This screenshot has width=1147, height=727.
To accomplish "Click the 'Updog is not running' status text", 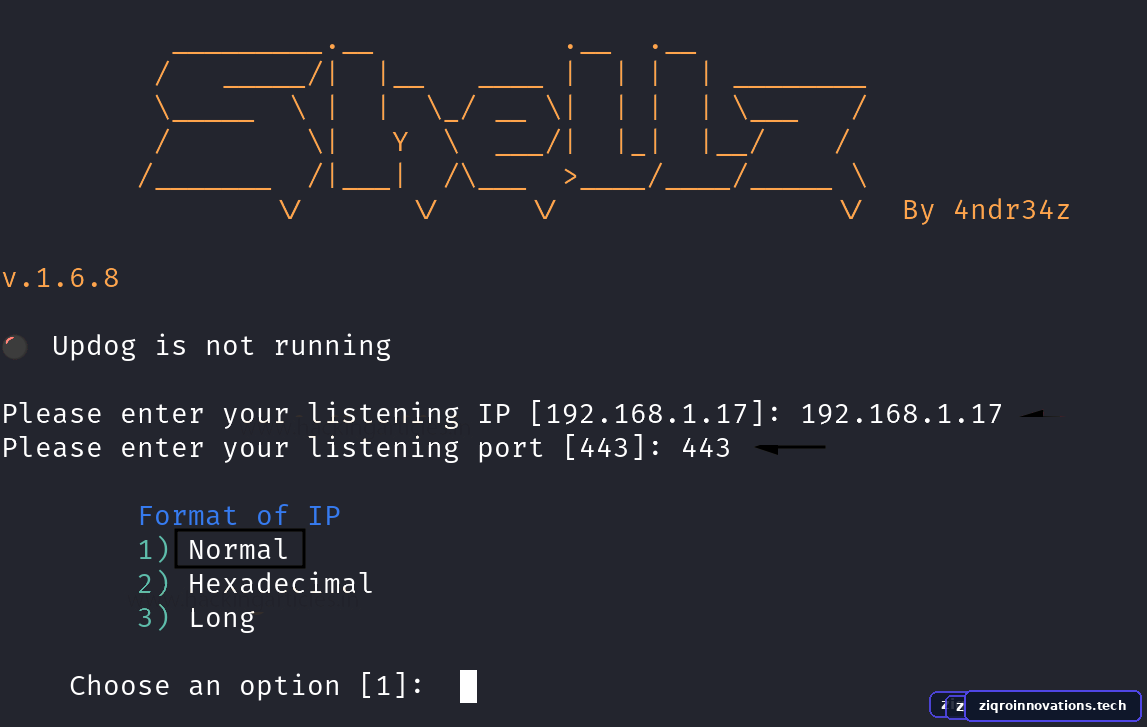I will [222, 346].
